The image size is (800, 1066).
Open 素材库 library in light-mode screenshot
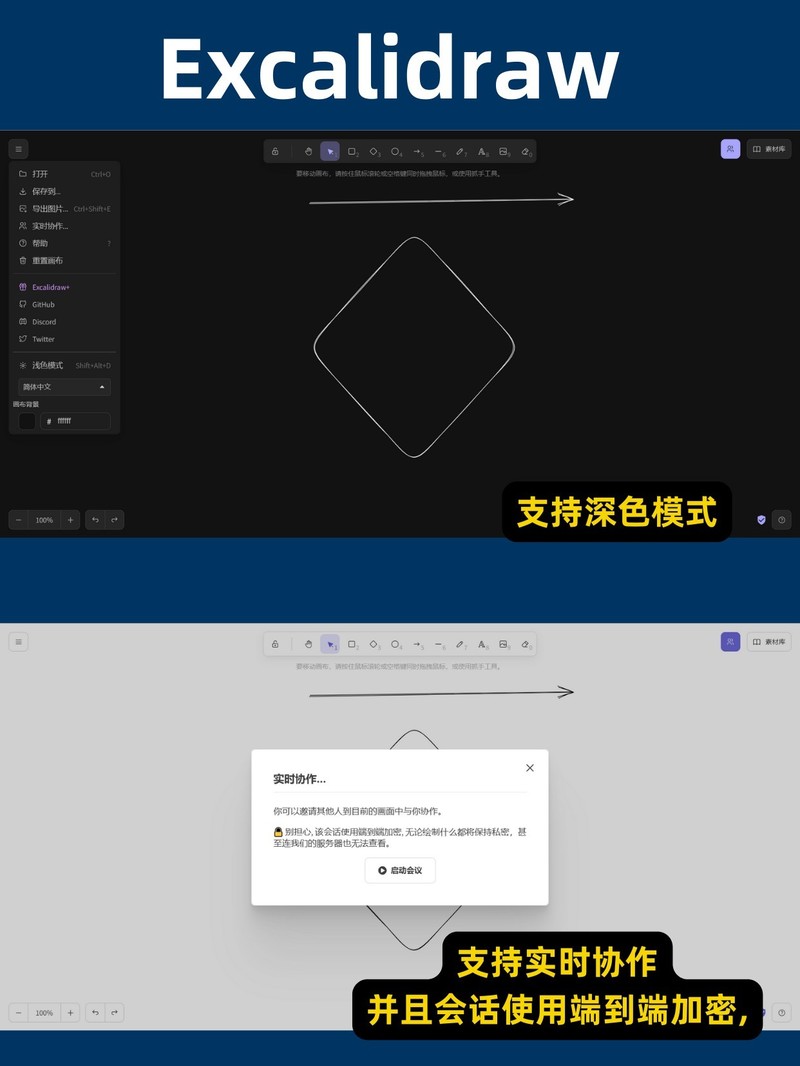tap(769, 642)
